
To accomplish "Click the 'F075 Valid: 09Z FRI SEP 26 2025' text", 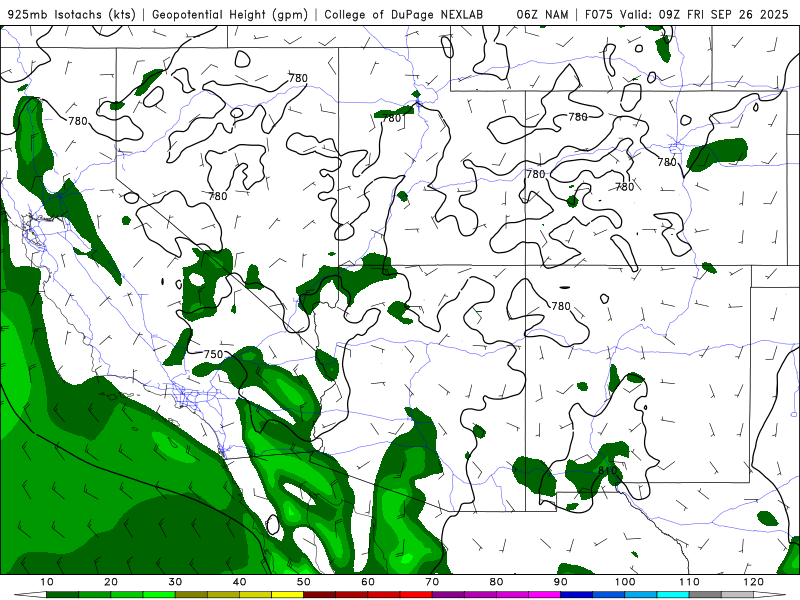I will (687, 15).
